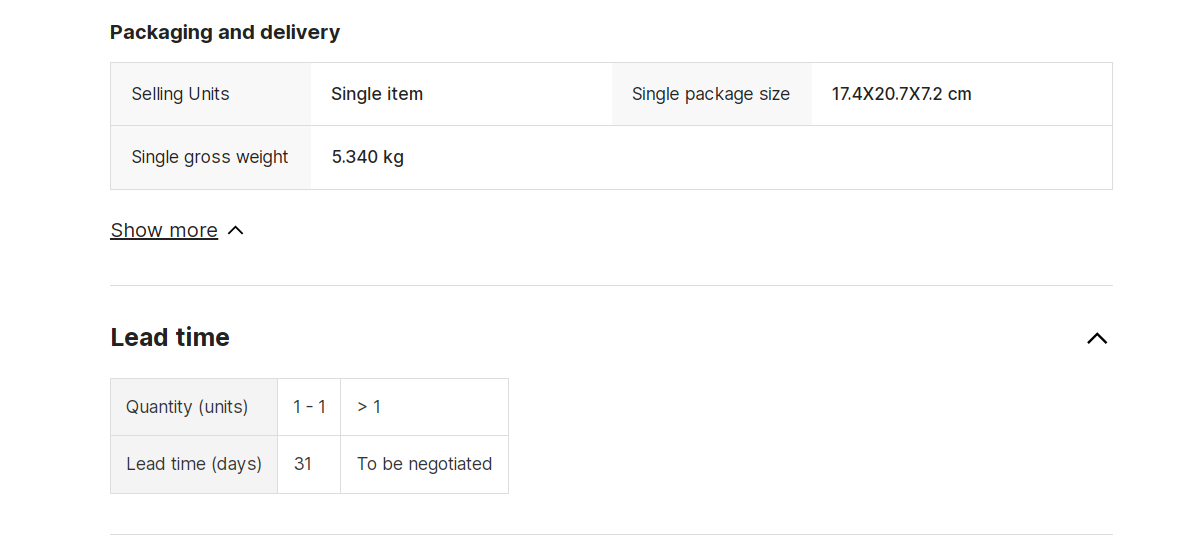1179x536 pixels.
Task: Click the Packaging and delivery heading
Action: click(x=225, y=32)
